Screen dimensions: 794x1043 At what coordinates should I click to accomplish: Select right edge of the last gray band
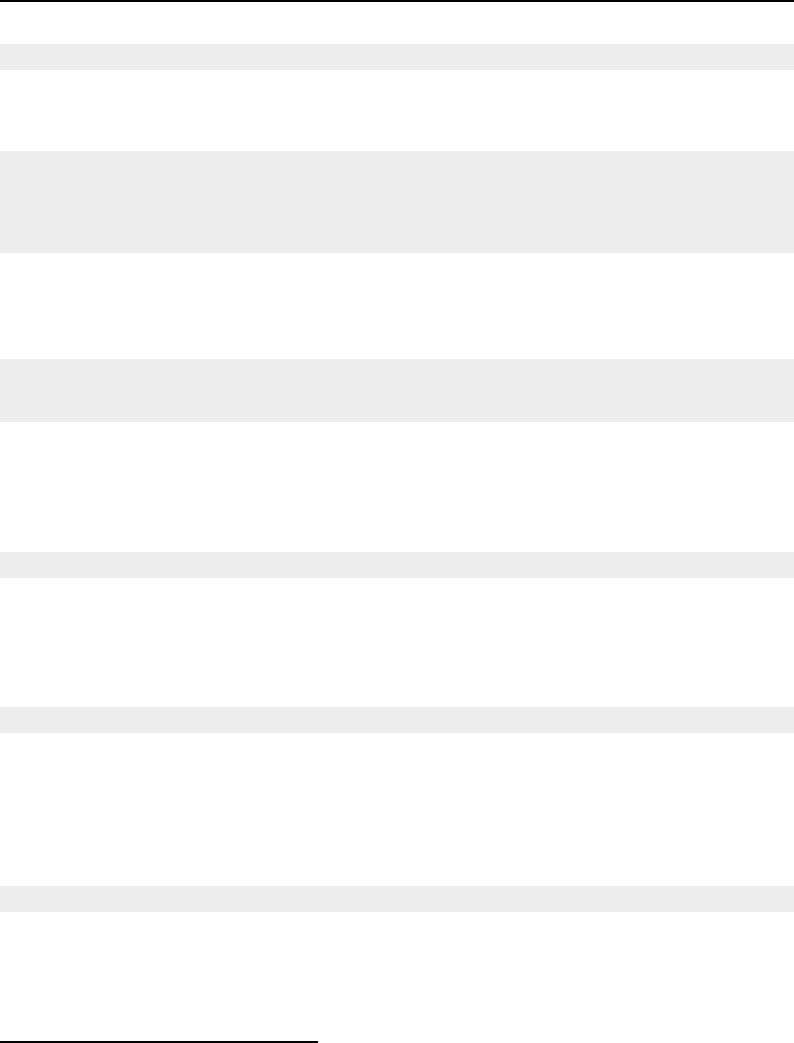pos(791,899)
